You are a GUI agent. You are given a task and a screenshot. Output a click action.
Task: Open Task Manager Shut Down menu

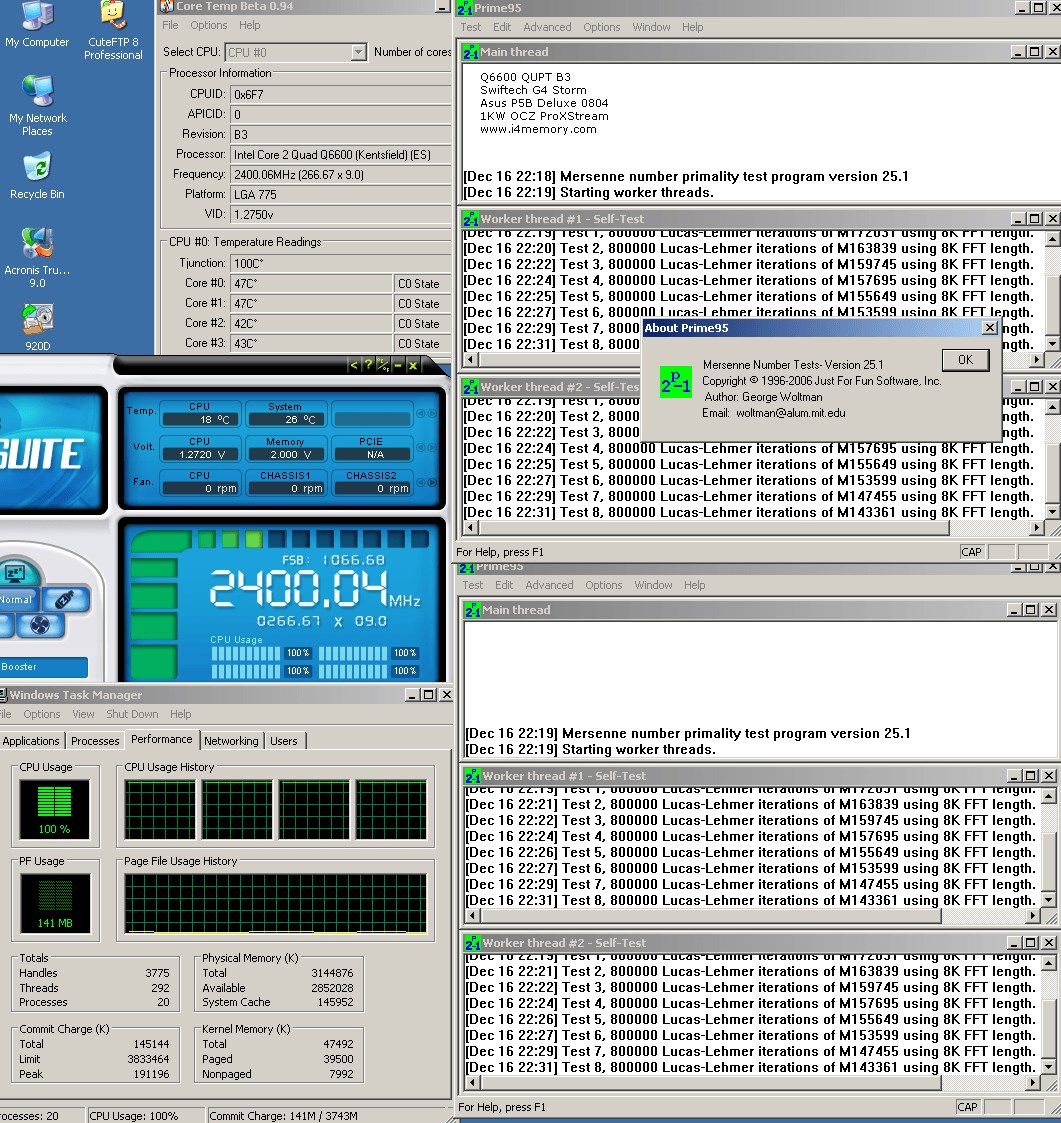(x=132, y=714)
